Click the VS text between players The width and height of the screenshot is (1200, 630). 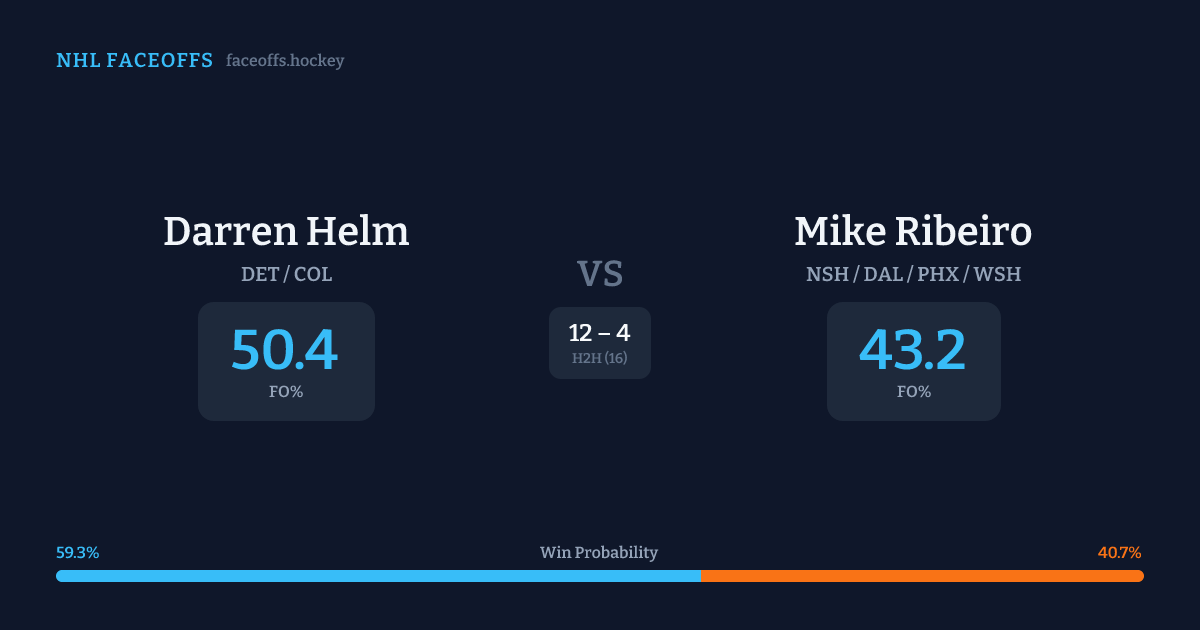(600, 274)
